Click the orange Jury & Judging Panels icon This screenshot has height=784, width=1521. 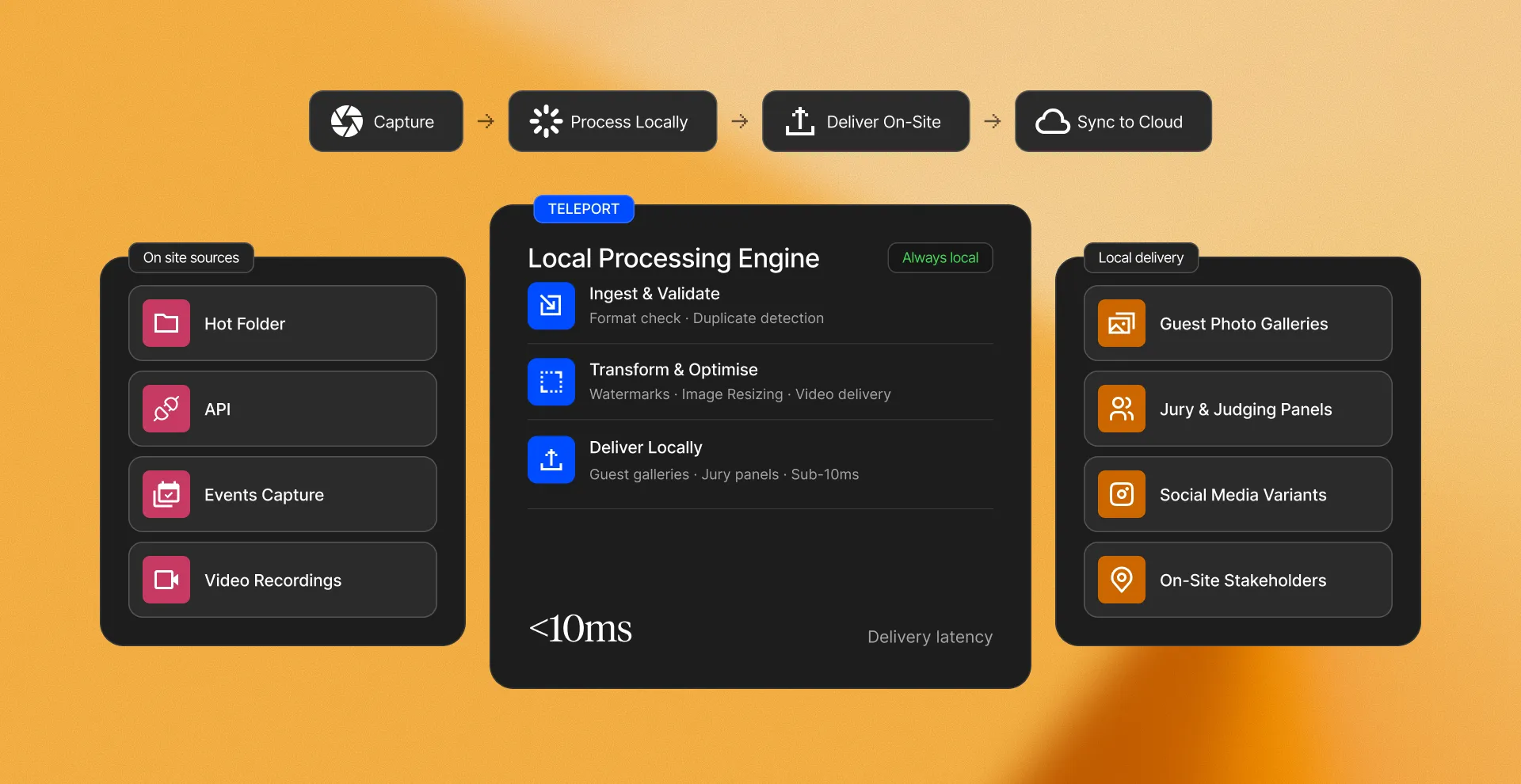pyautogui.click(x=1122, y=409)
